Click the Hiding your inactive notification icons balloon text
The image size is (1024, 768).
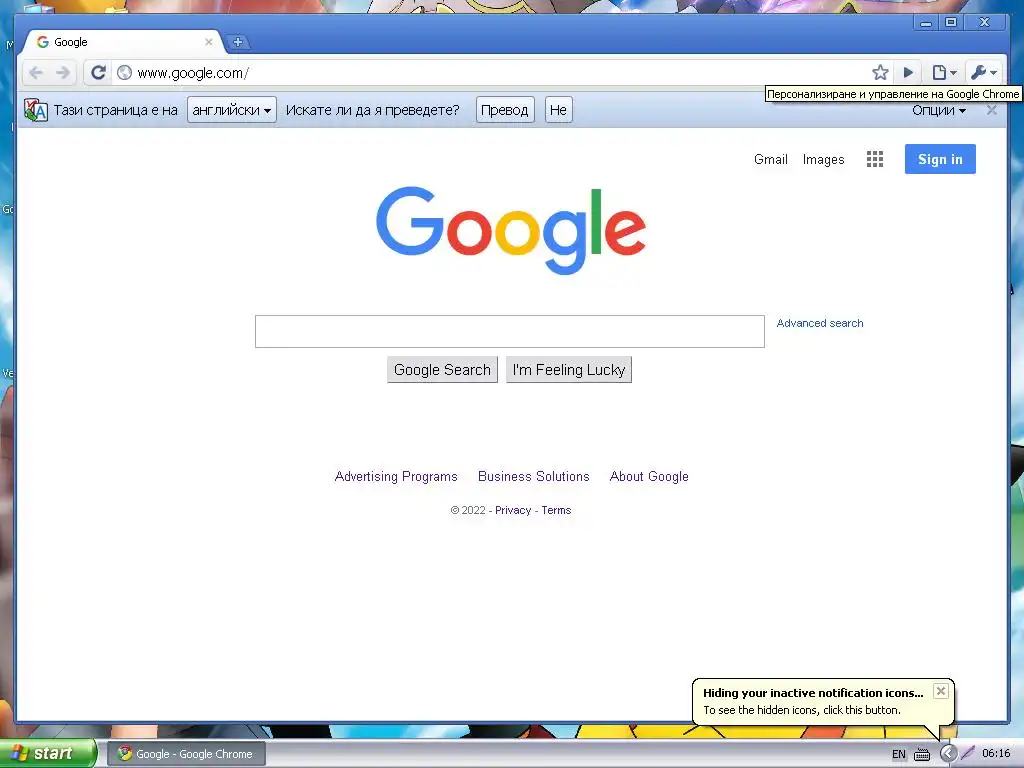pos(813,693)
